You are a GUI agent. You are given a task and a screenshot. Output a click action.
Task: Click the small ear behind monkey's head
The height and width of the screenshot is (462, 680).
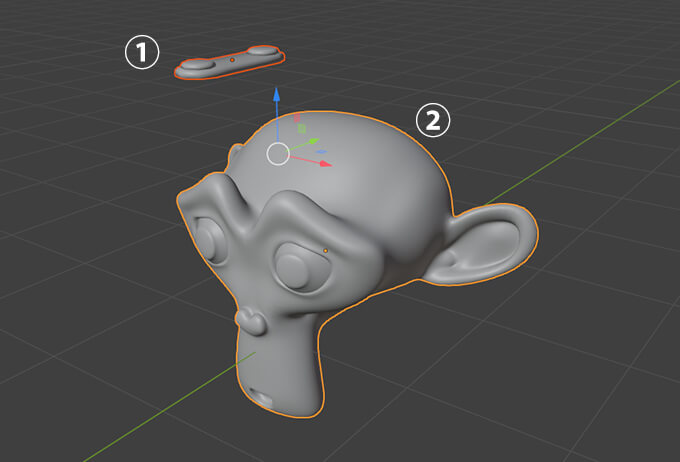(x=235, y=157)
